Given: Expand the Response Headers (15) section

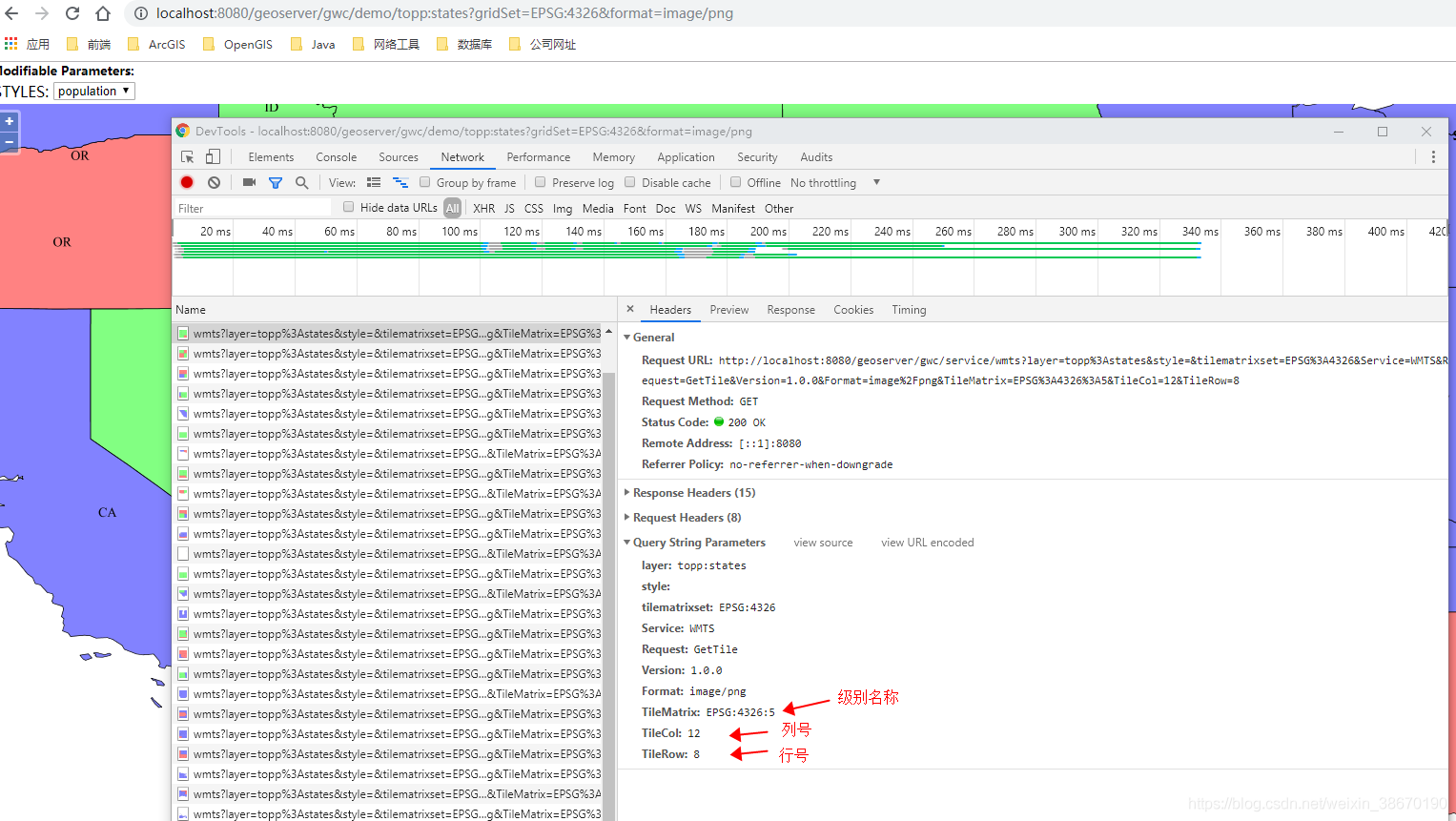Looking at the screenshot, I should coord(693,493).
